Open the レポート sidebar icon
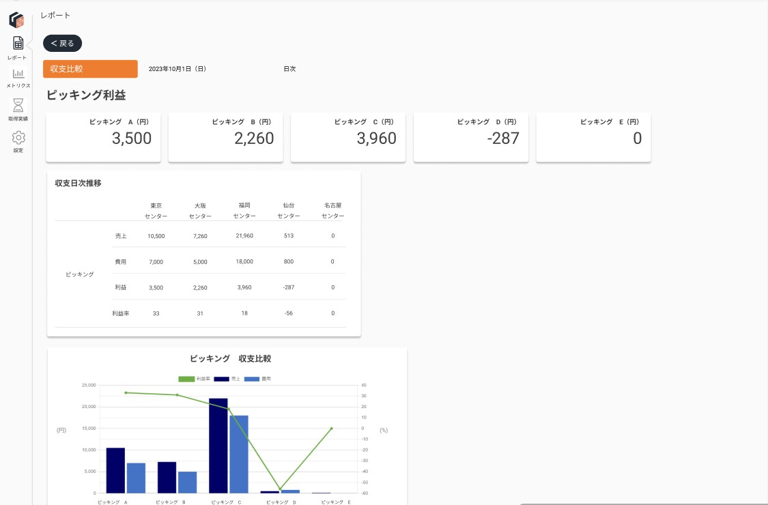The width and height of the screenshot is (768, 505). pos(18,43)
